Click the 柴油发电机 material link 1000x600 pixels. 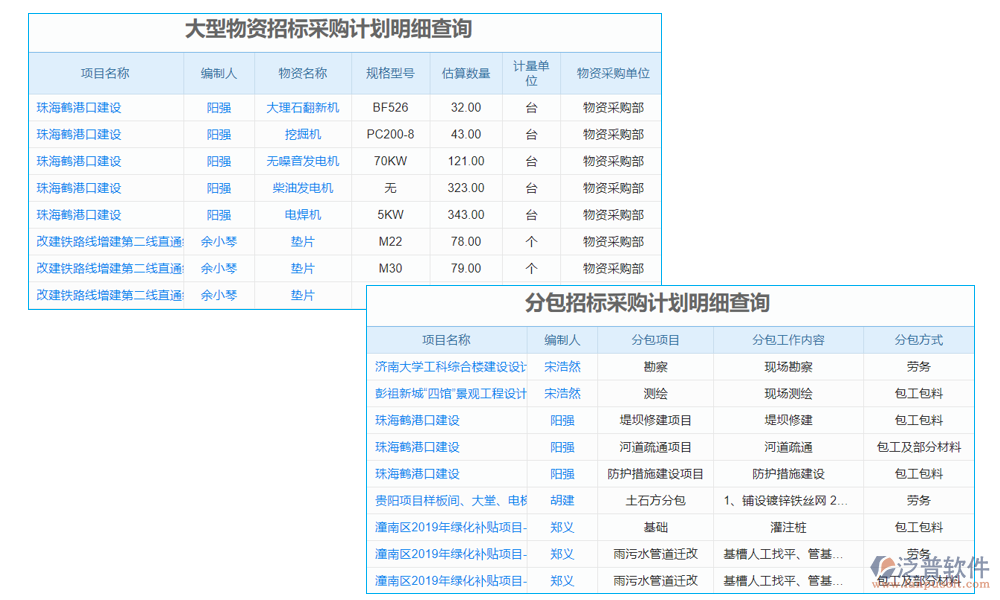pos(304,188)
